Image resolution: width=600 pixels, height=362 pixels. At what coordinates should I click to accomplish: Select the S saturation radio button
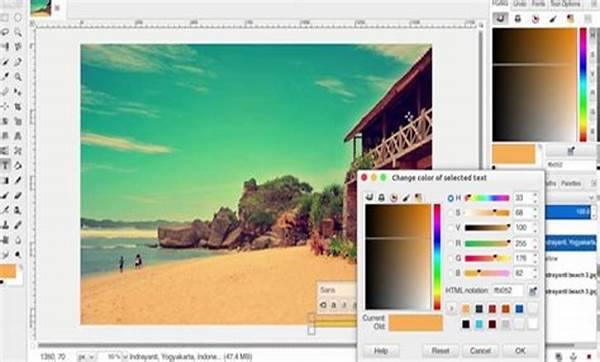[450, 213]
